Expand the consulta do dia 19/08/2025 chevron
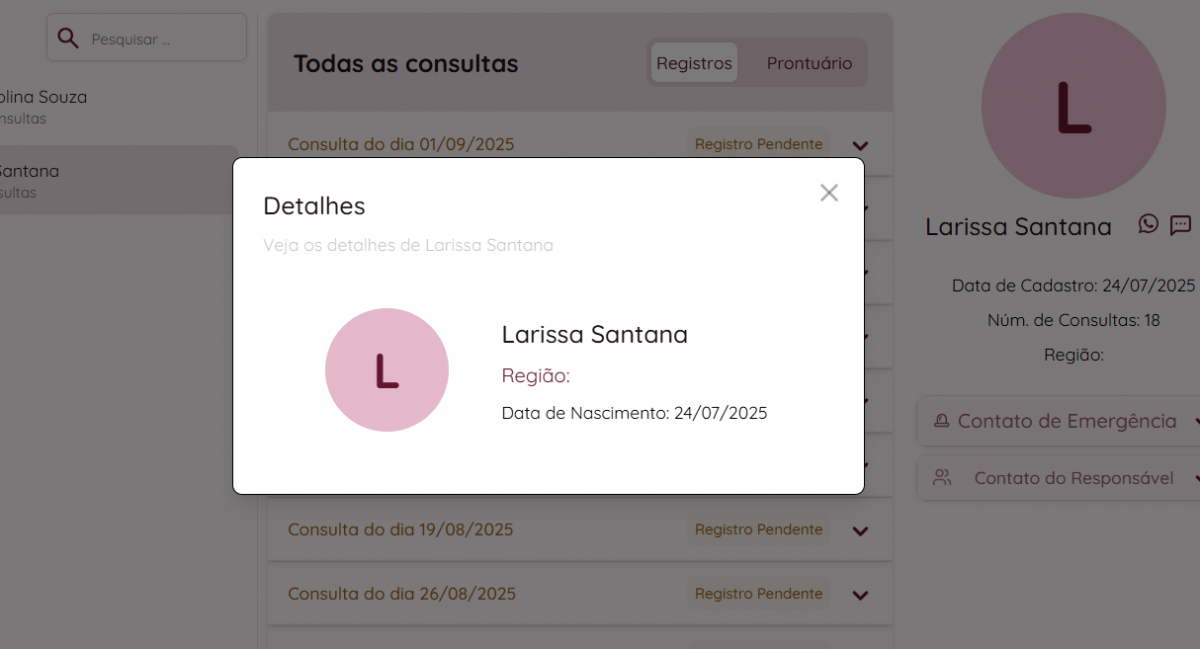1200x649 pixels. pos(860,530)
